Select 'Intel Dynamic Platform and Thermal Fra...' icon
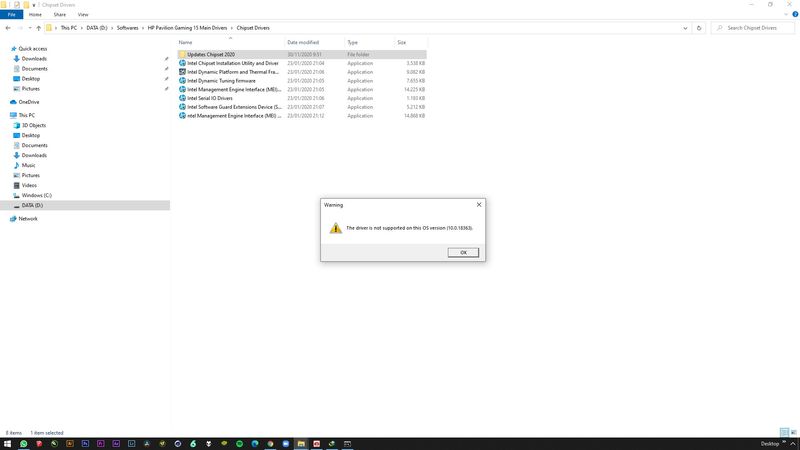This screenshot has height=450, width=800. pyautogui.click(x=182, y=72)
